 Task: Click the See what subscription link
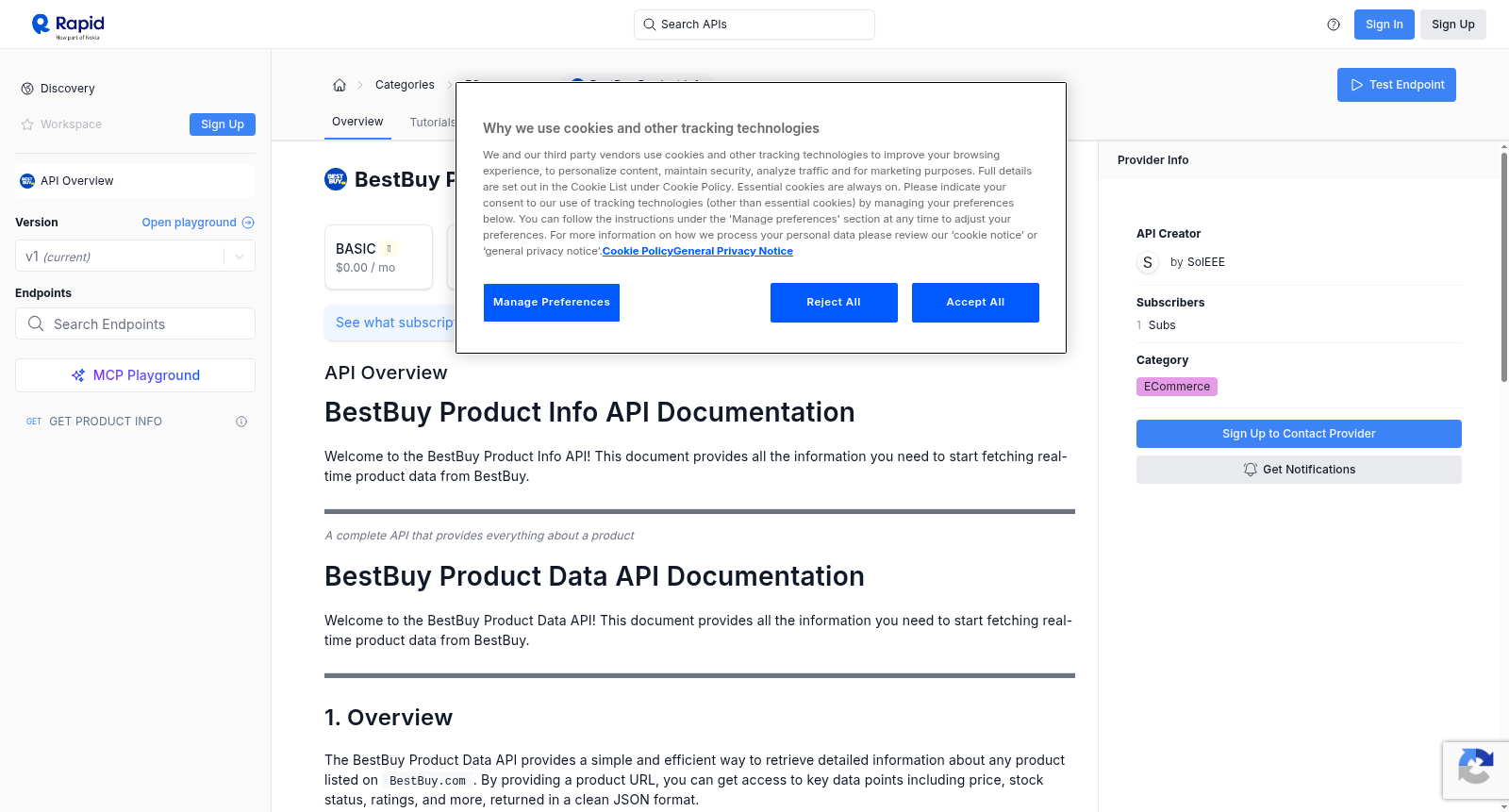tap(395, 323)
